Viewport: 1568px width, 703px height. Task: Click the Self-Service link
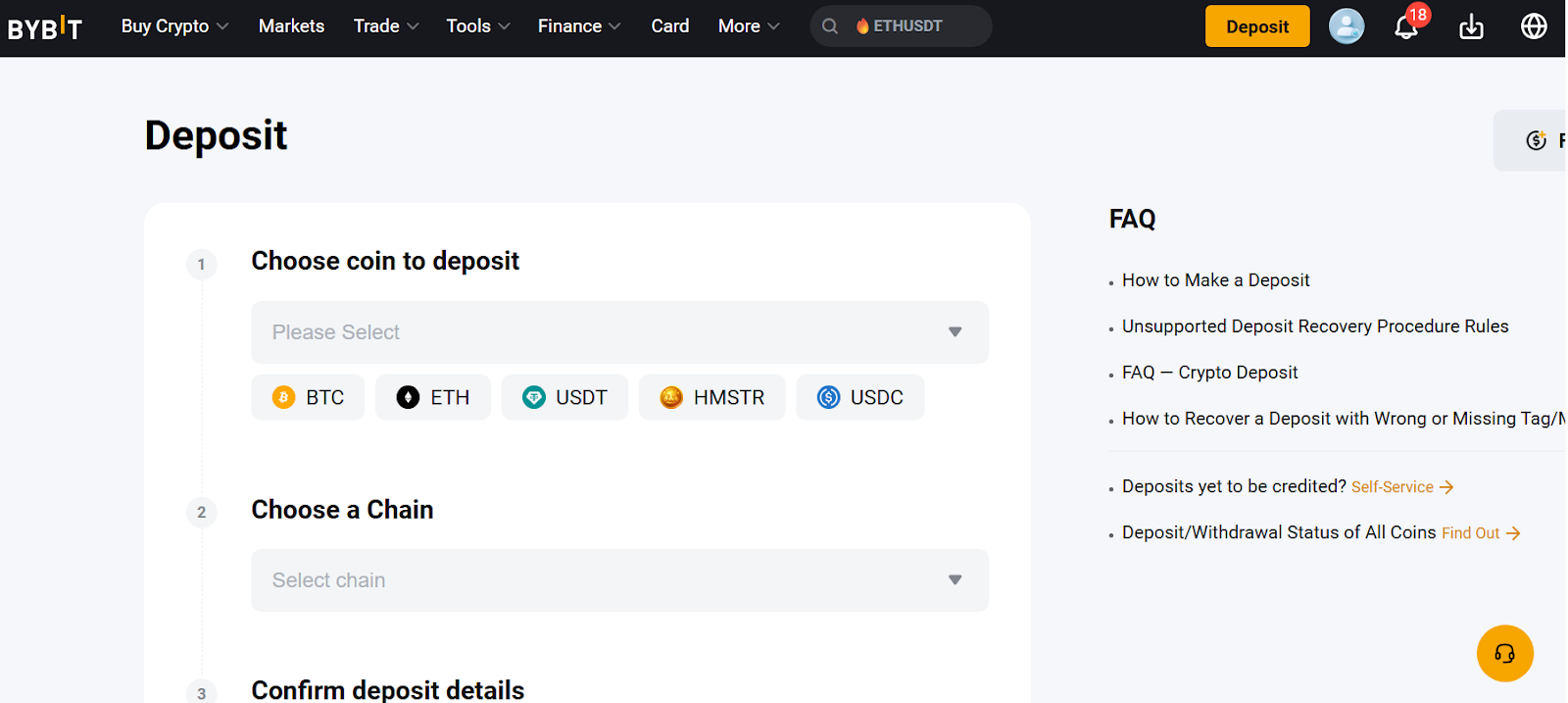(x=1401, y=487)
